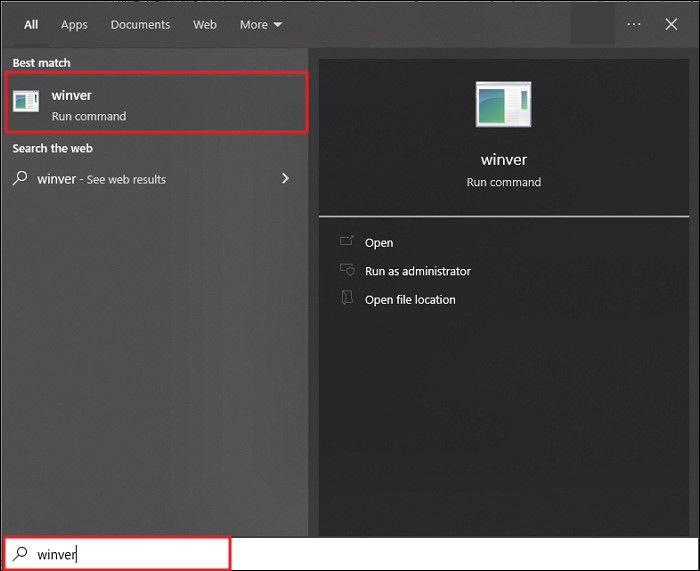Click the Run as administrator shield icon

tap(347, 270)
